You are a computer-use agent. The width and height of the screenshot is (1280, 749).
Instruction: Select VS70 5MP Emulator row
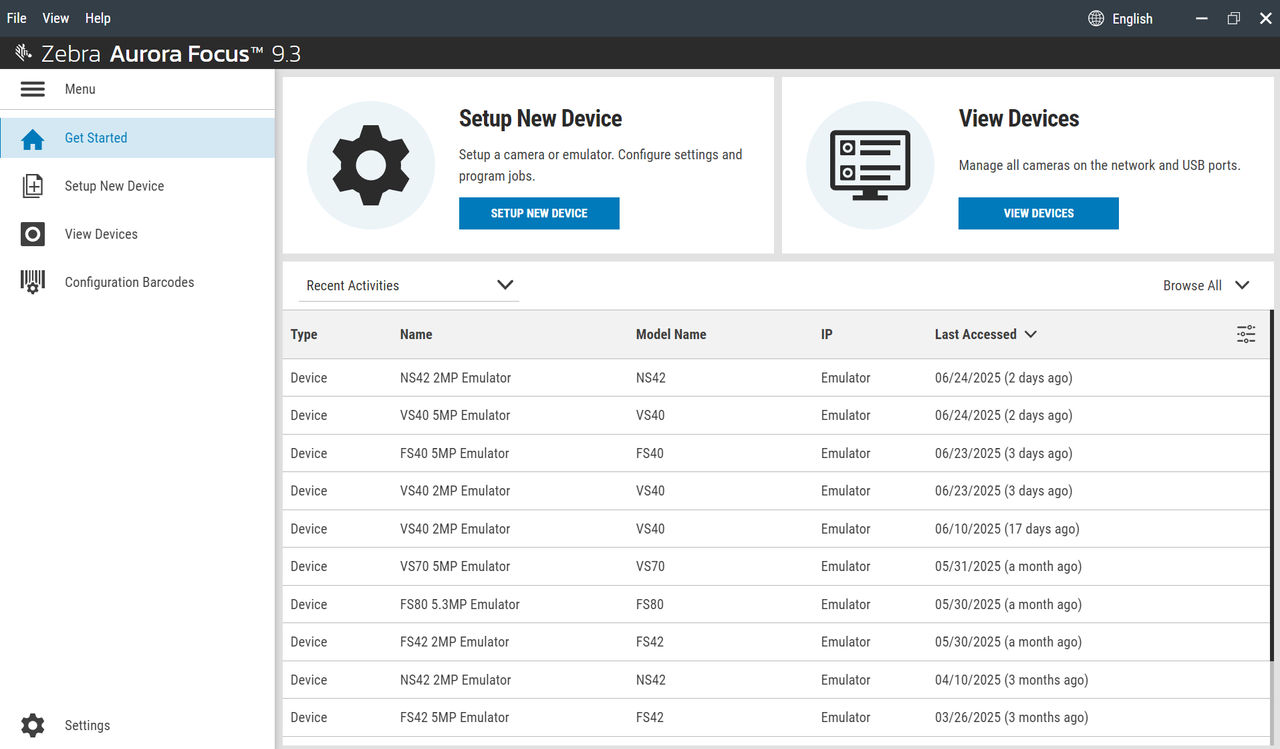coord(776,566)
